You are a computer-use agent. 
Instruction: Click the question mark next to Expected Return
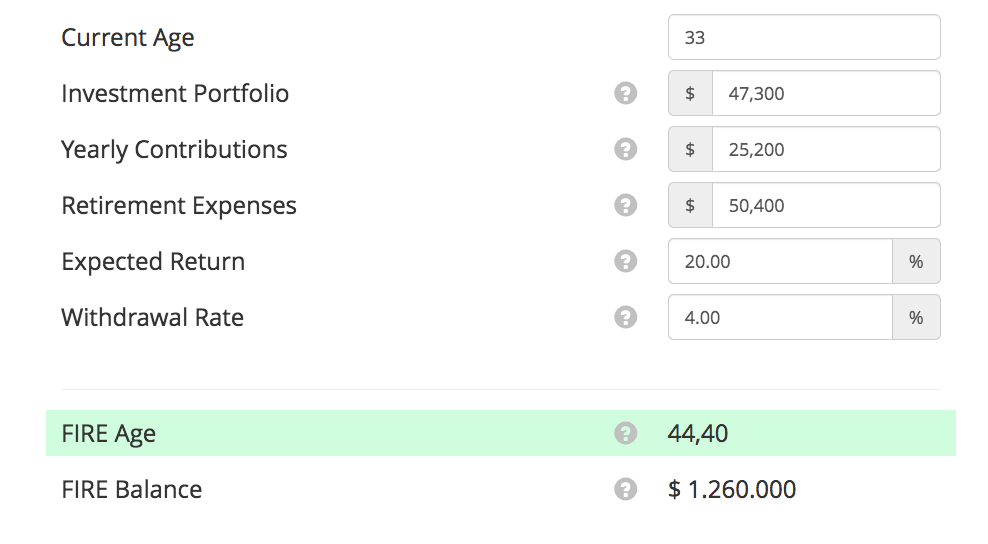[625, 262]
